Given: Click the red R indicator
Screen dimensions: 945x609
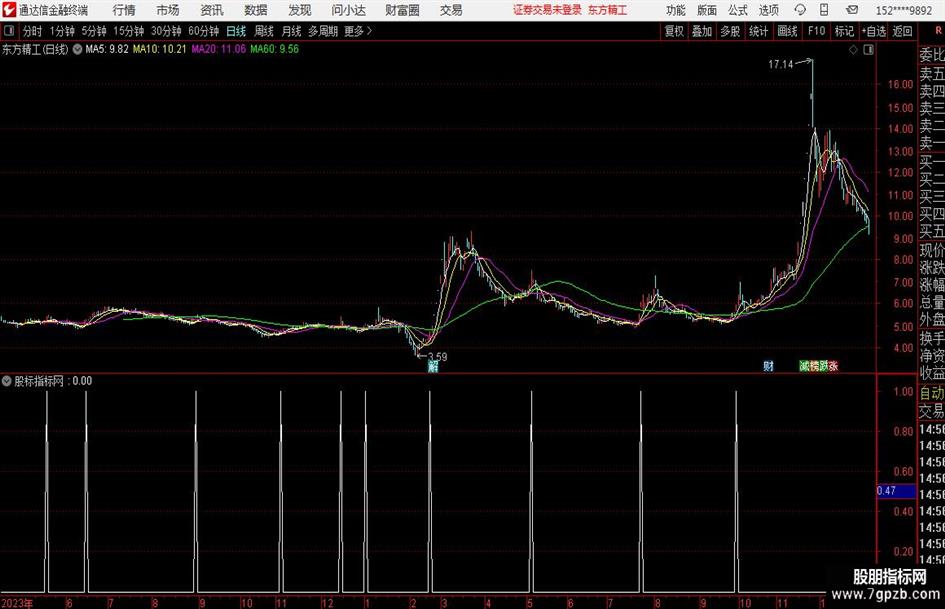Looking at the screenshot, I should click(x=938, y=31).
